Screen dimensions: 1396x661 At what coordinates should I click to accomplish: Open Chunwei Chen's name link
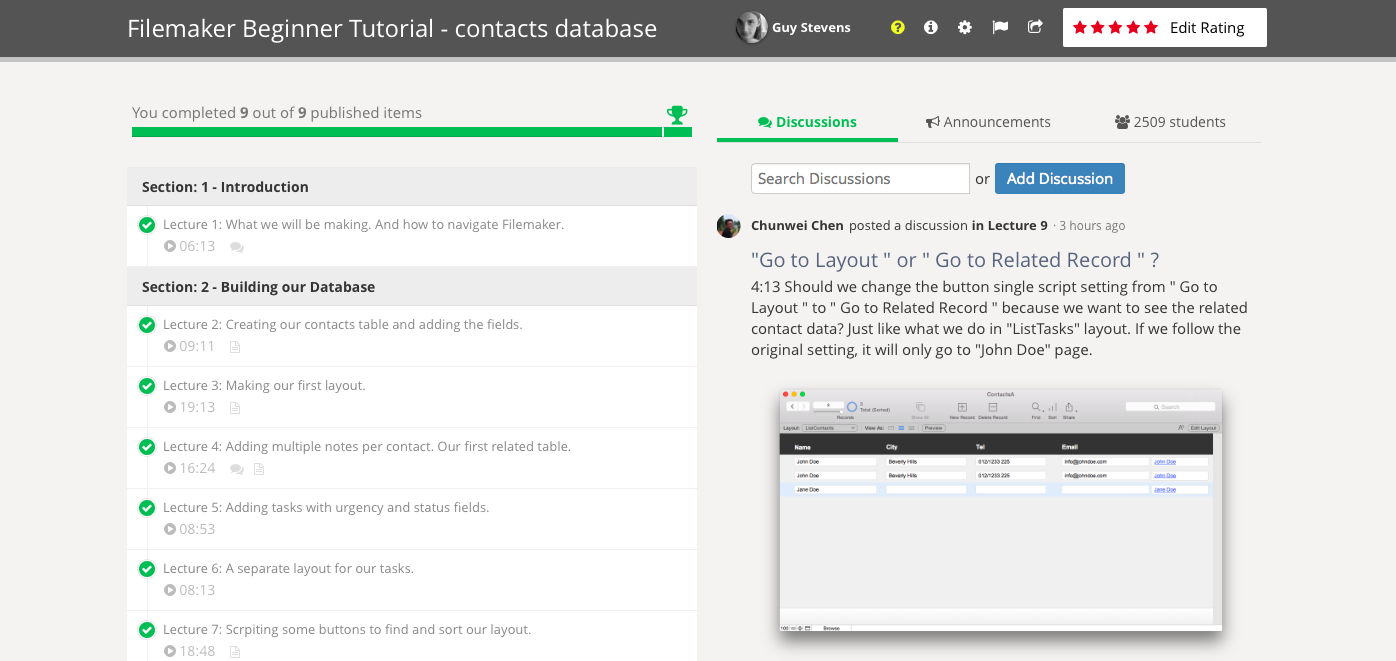point(797,226)
